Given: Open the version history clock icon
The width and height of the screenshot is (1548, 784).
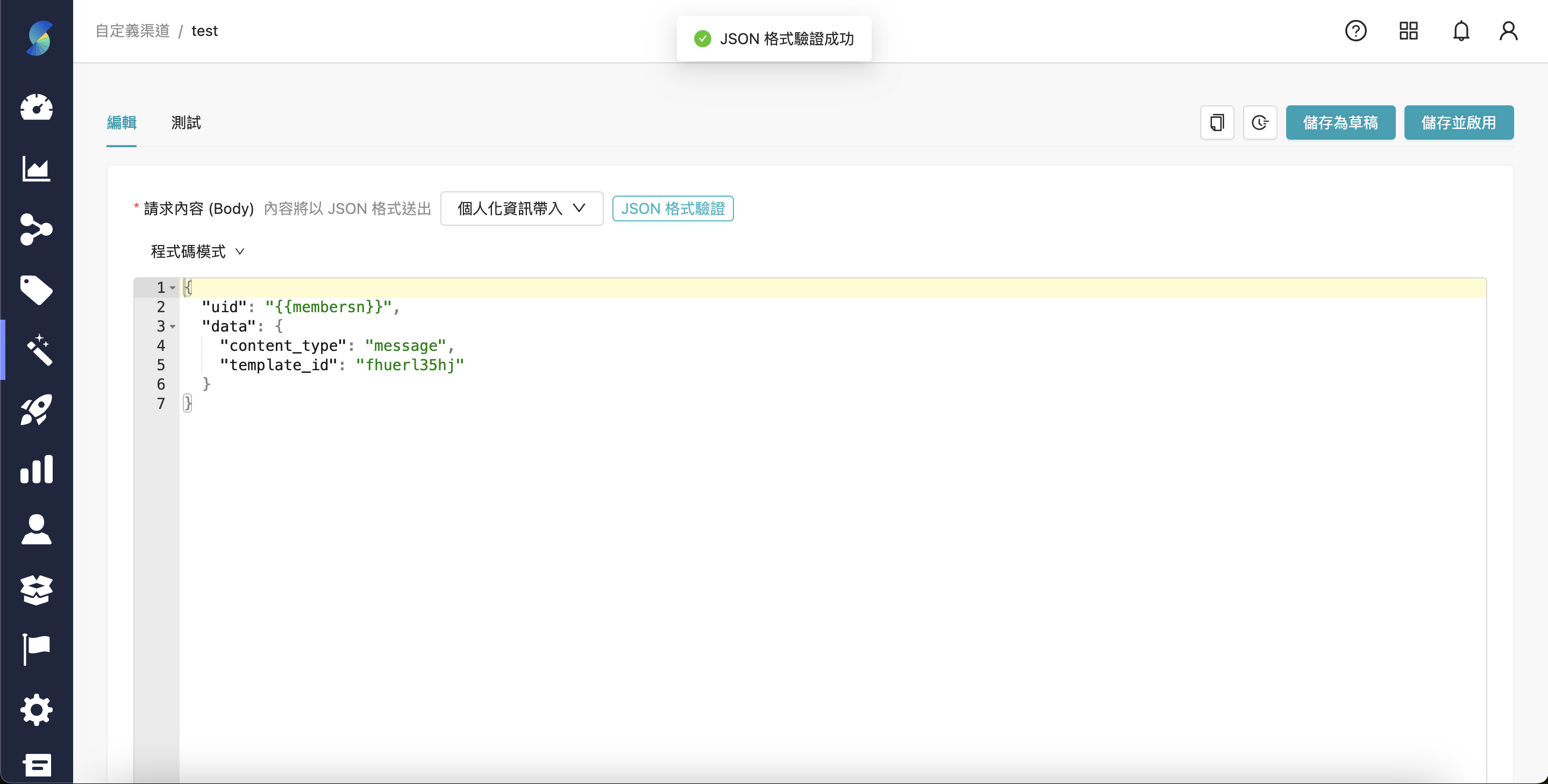Looking at the screenshot, I should coord(1260,123).
